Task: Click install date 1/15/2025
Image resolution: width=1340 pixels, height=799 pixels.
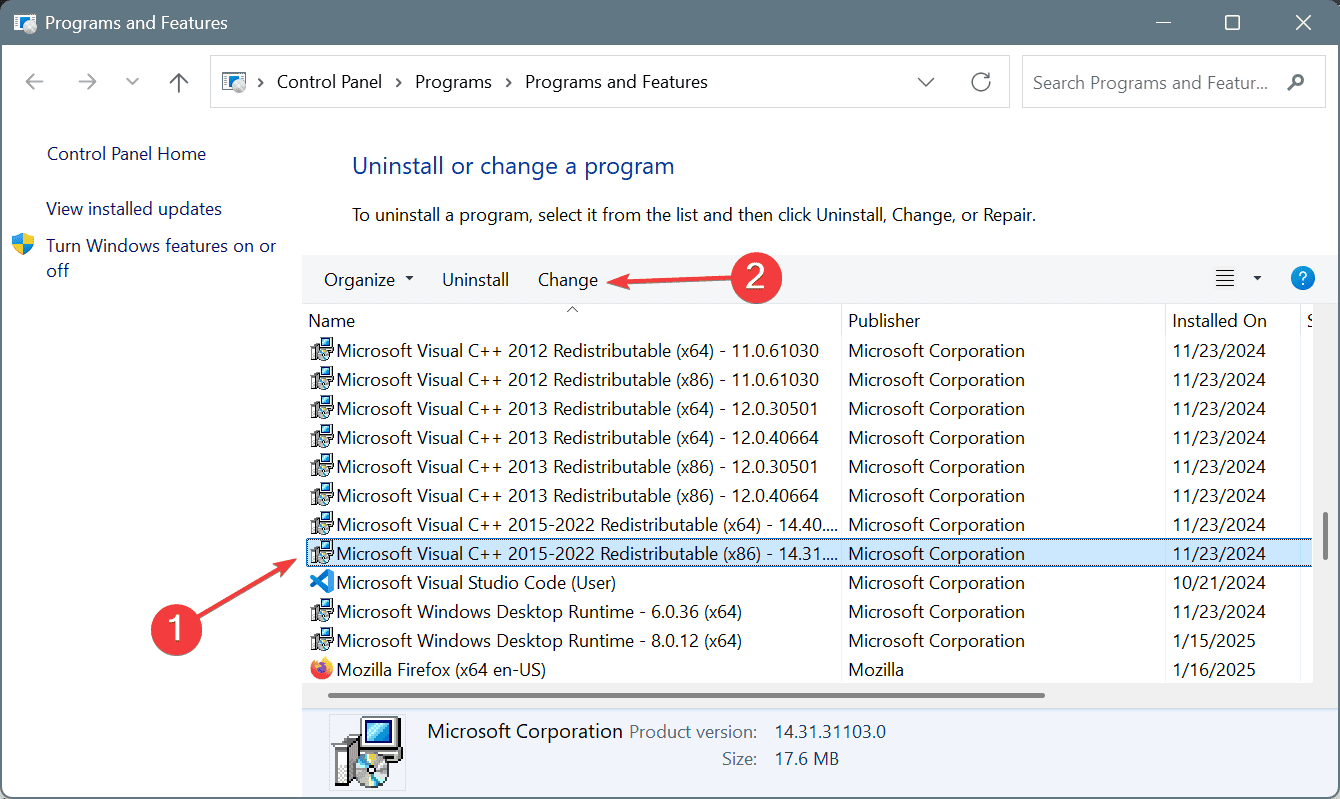Action: tap(1214, 641)
